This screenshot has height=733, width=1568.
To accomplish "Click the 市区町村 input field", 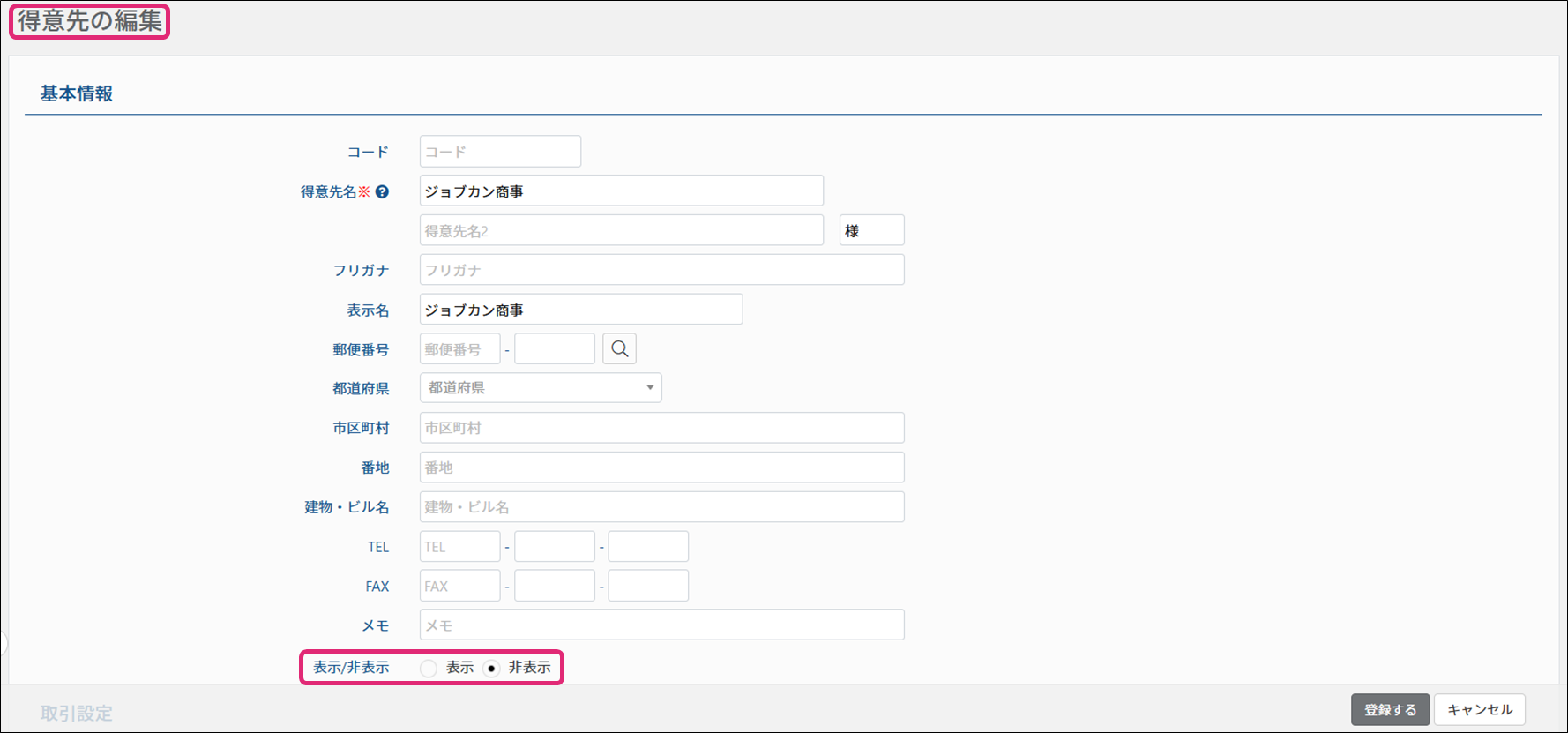I will (x=661, y=428).
